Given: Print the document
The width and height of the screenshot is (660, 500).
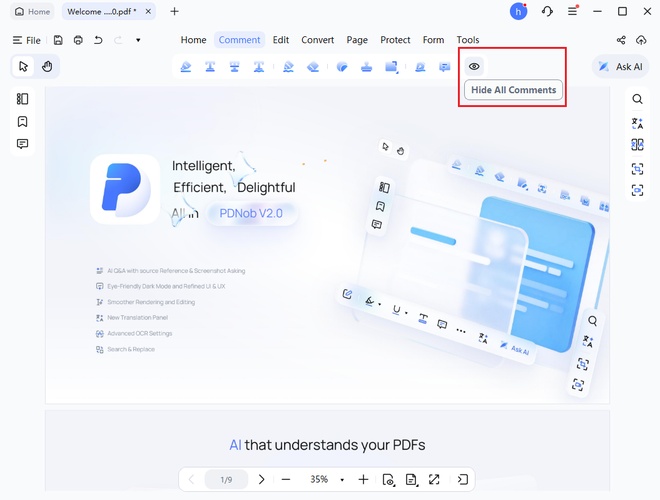Looking at the screenshot, I should 78,40.
